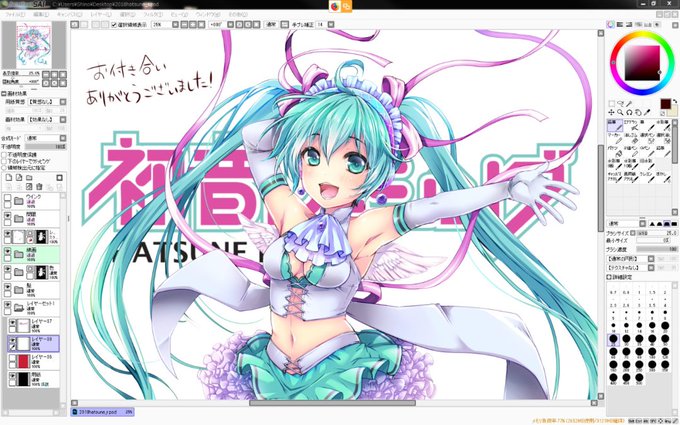This screenshot has height=425, width=680.
Task: Open the ファイル menu
Action: [15, 14]
